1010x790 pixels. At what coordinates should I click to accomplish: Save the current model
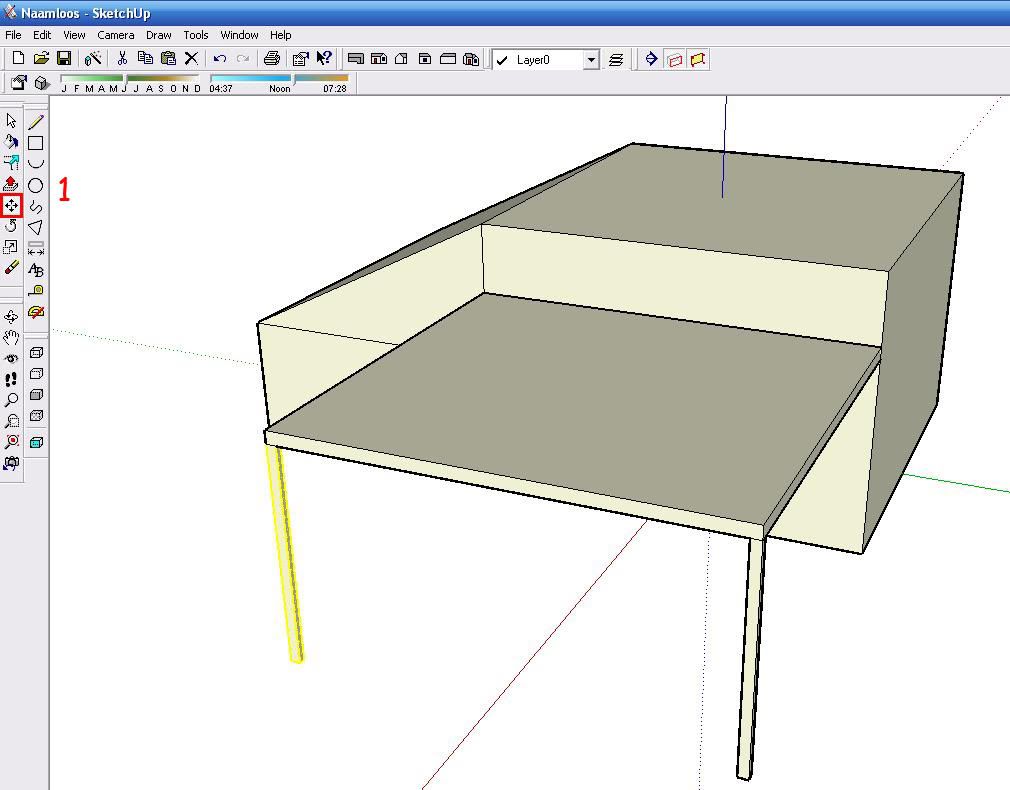tap(64, 59)
